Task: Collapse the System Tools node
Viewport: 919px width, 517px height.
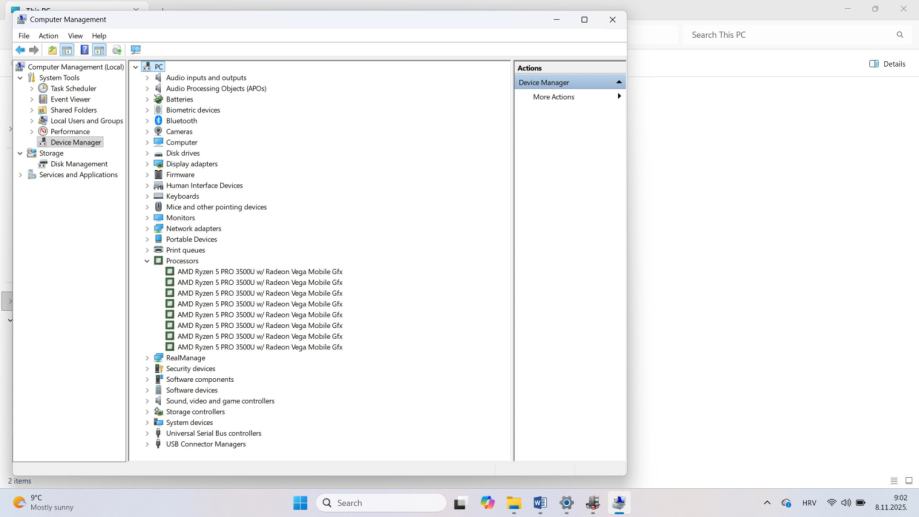Action: (20, 77)
